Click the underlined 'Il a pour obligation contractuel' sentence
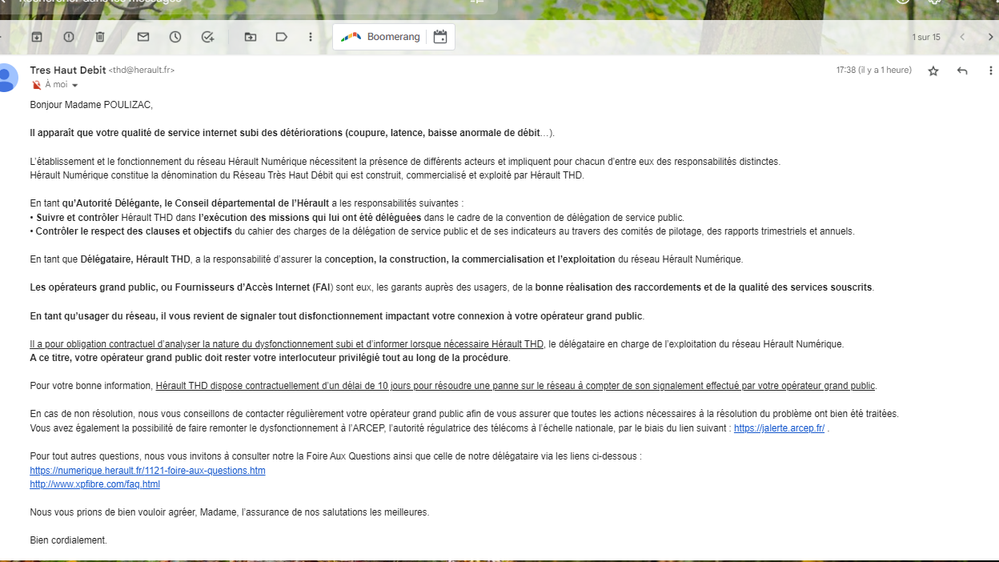 point(287,344)
